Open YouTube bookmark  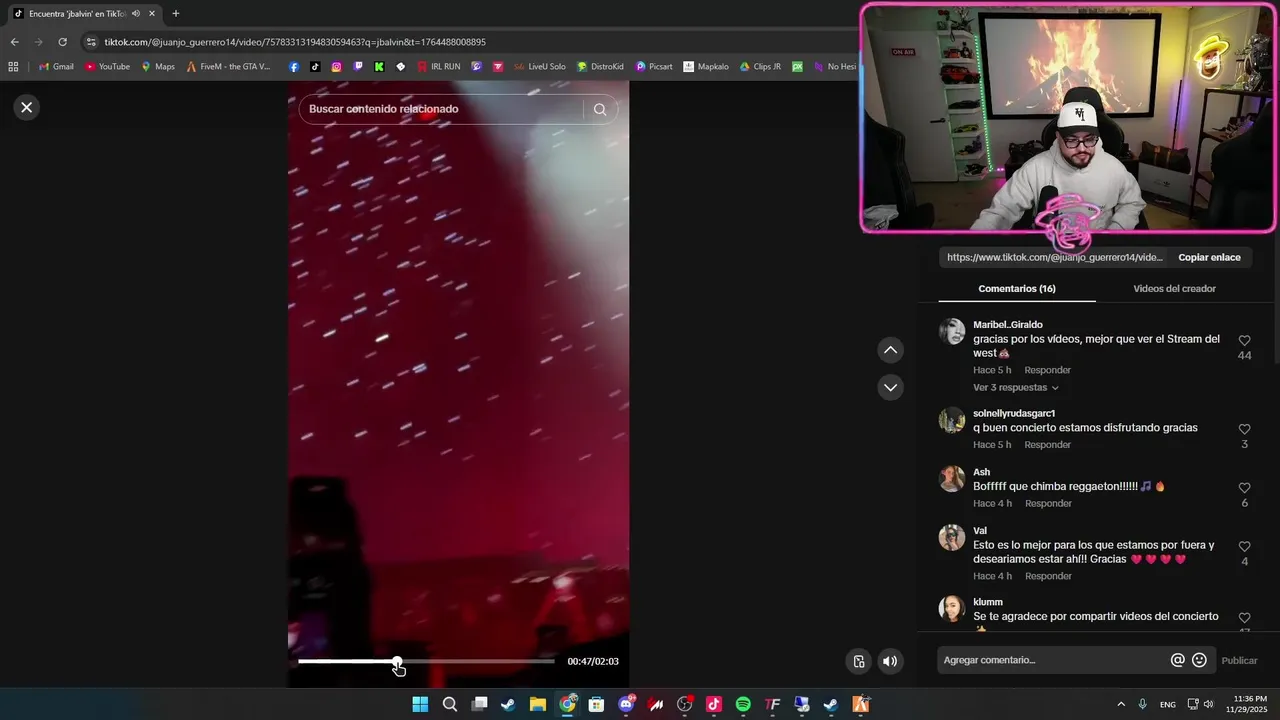[107, 67]
